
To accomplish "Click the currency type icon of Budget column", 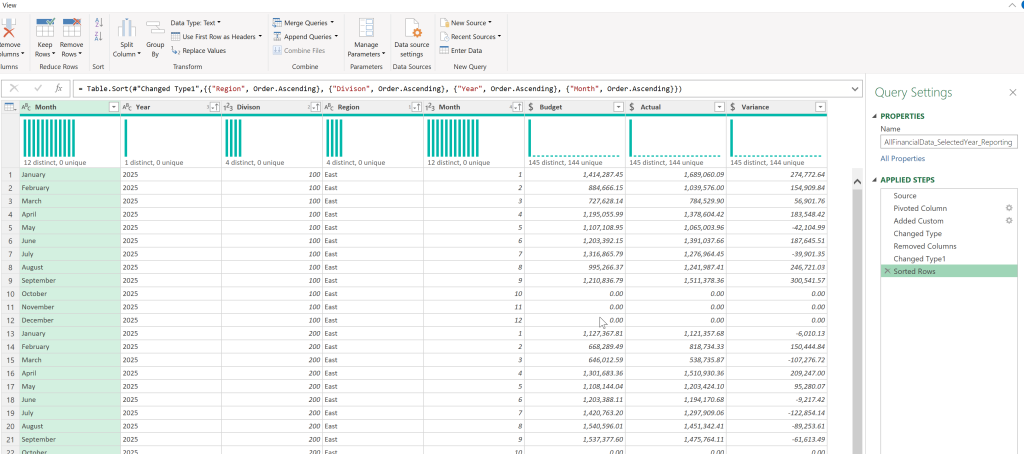I will (x=531, y=107).
